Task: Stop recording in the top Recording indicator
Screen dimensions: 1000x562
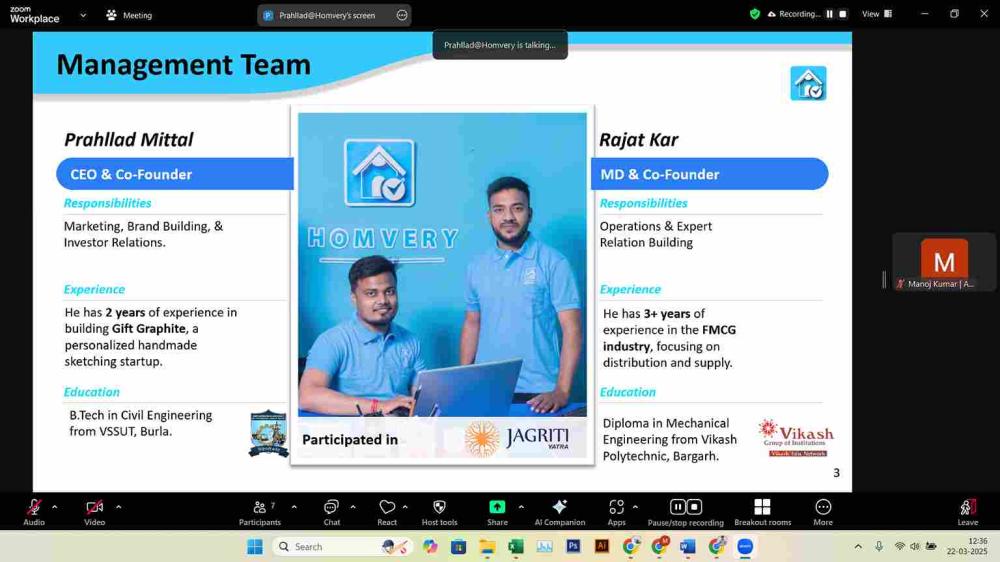Action: [x=842, y=14]
